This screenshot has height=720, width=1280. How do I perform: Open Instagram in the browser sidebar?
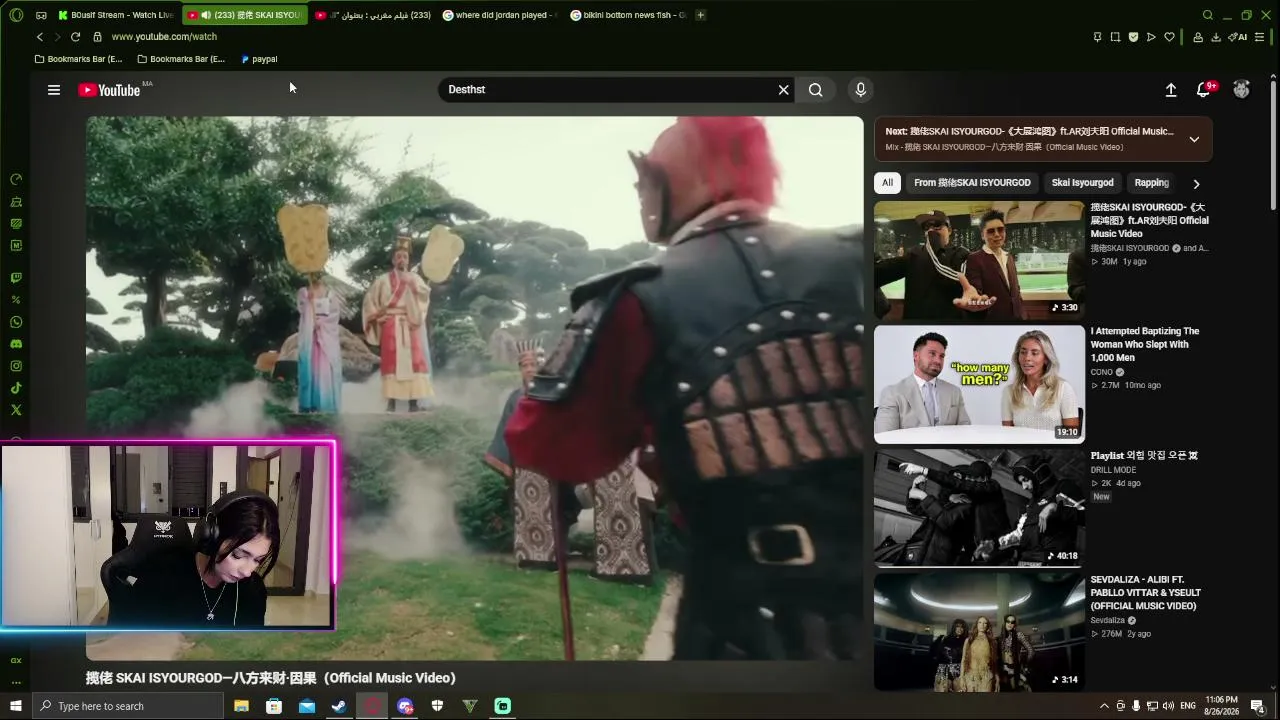tap(16, 366)
